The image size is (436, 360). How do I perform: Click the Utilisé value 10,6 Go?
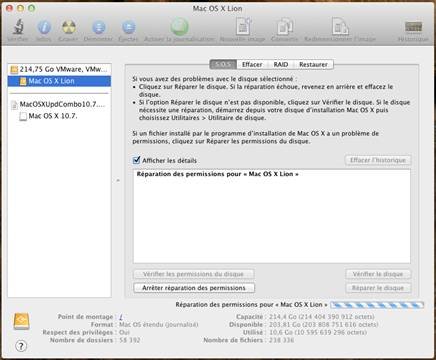[x=318, y=332]
